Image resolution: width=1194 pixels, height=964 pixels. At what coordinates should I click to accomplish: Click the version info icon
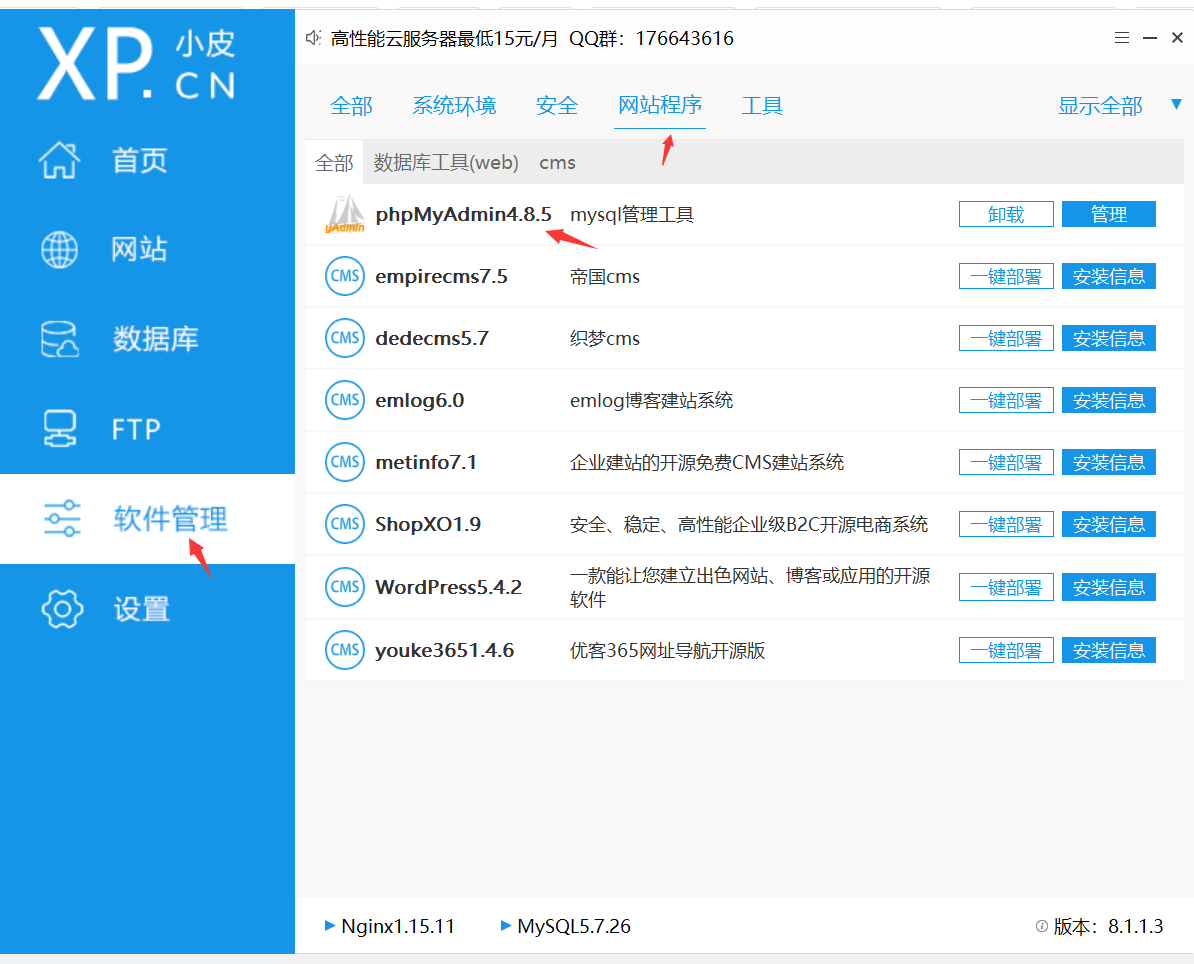click(x=1042, y=926)
